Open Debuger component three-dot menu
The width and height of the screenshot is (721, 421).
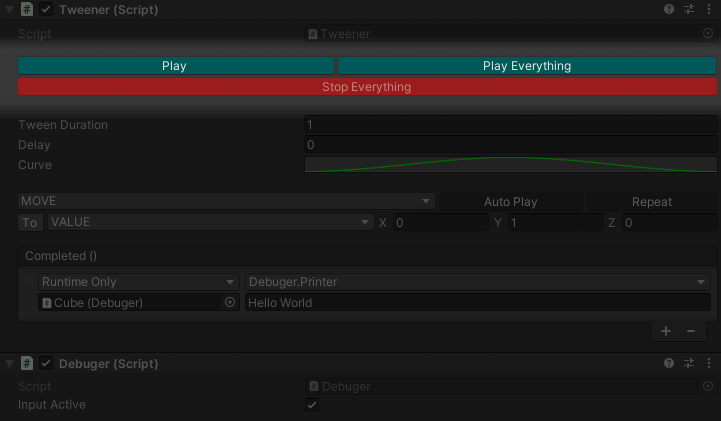point(709,363)
